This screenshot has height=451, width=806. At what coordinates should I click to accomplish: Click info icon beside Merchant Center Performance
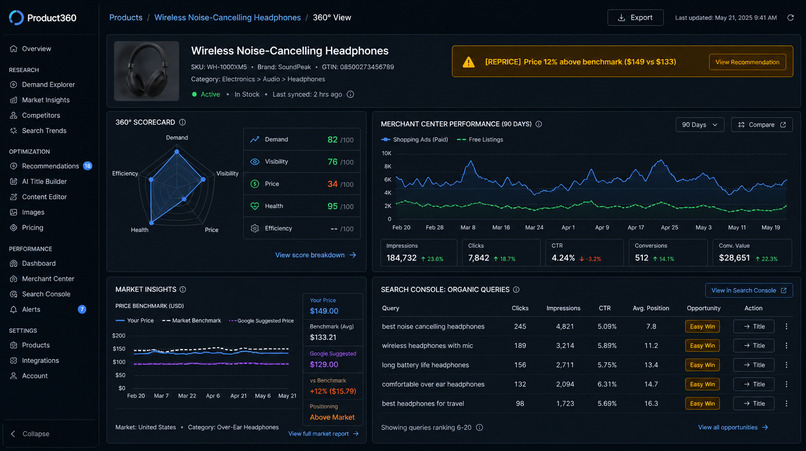click(x=539, y=124)
